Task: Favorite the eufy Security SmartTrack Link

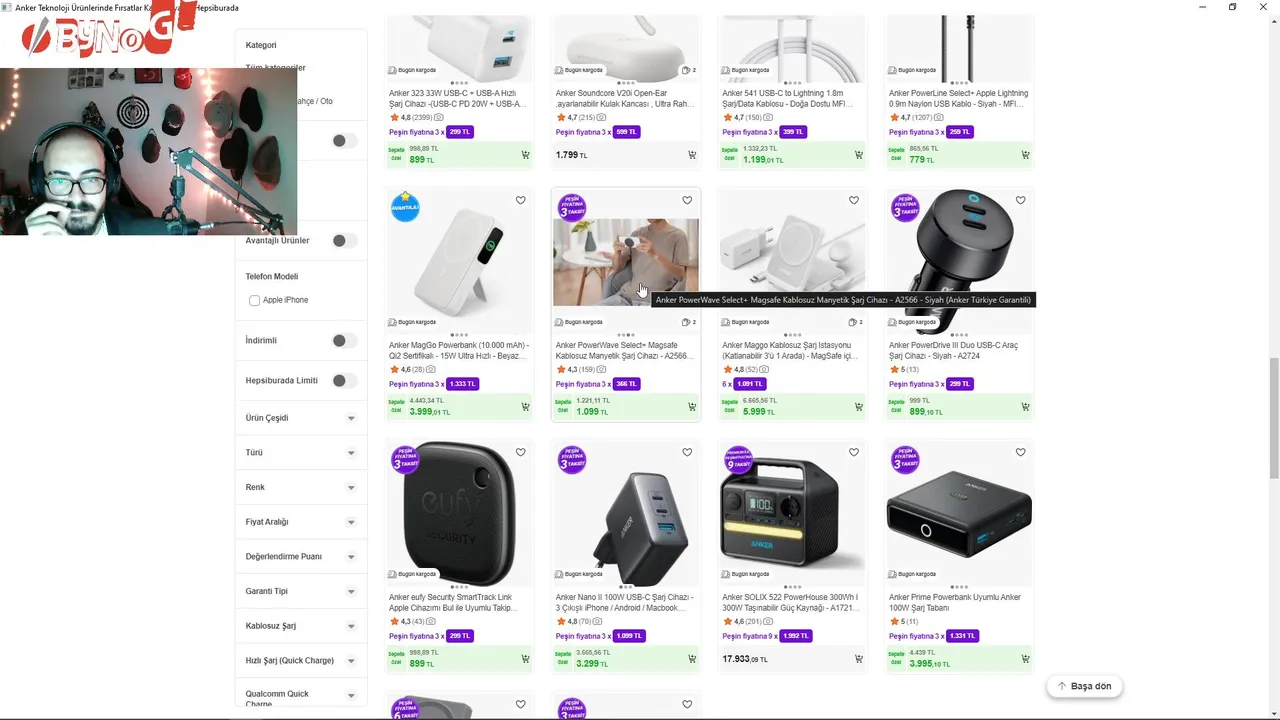Action: [520, 452]
